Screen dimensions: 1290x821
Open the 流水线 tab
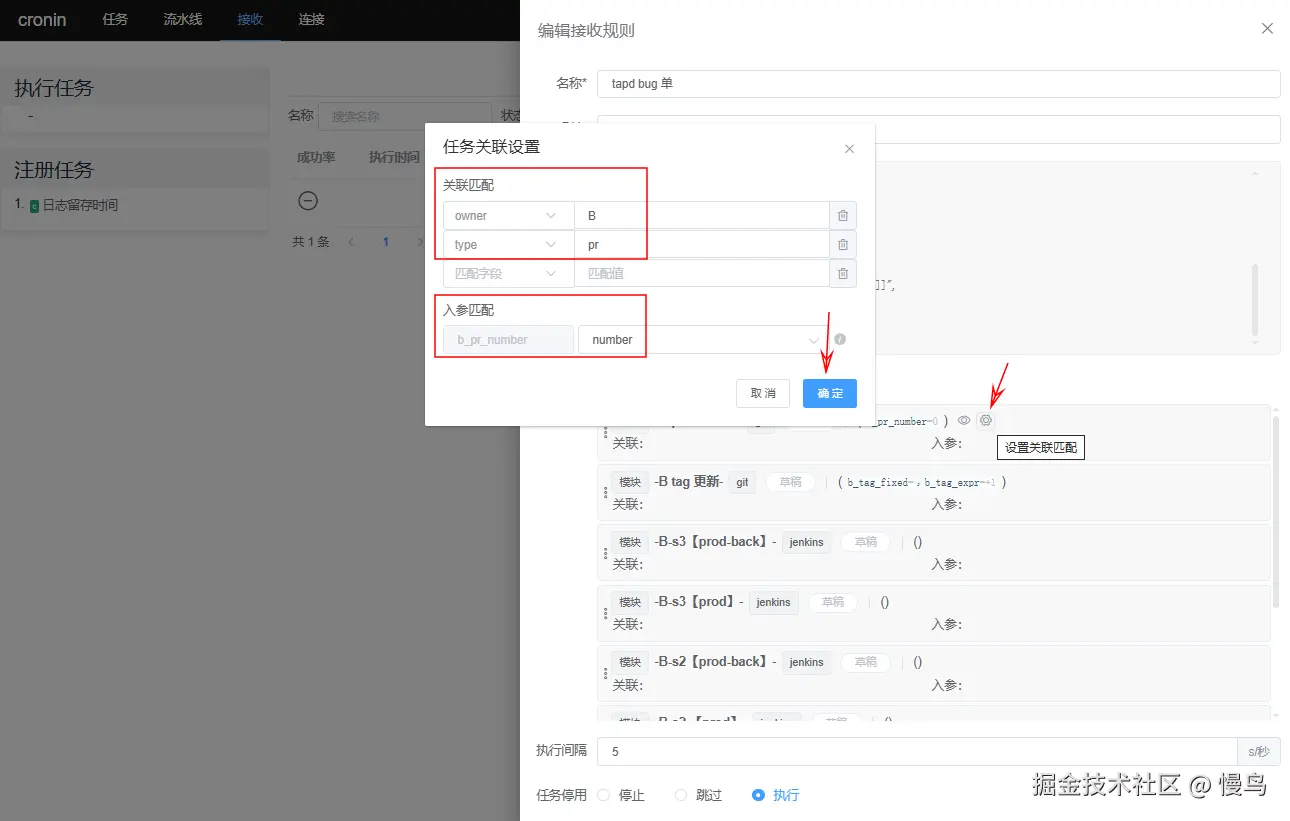coord(183,19)
